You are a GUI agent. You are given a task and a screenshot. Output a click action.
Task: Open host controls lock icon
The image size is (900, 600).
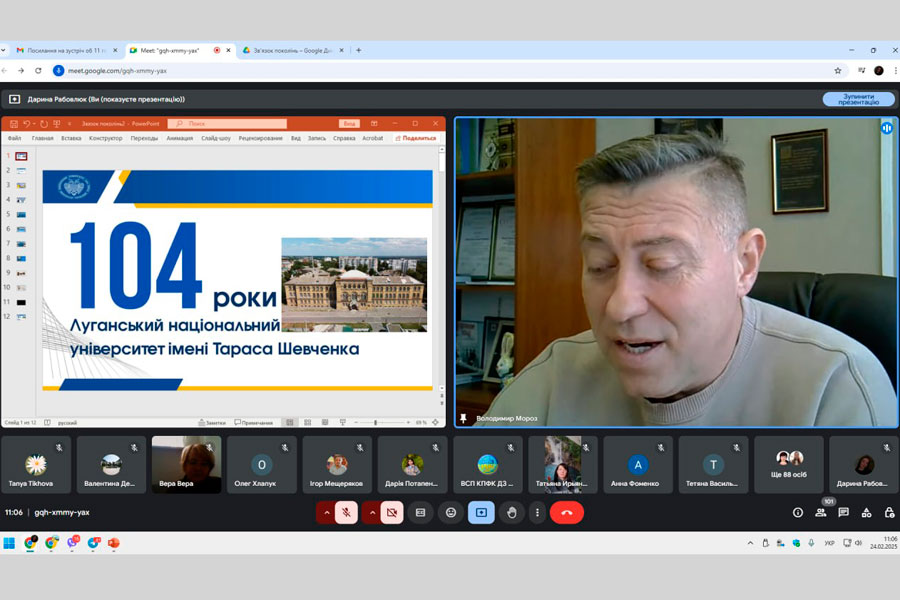(889, 512)
